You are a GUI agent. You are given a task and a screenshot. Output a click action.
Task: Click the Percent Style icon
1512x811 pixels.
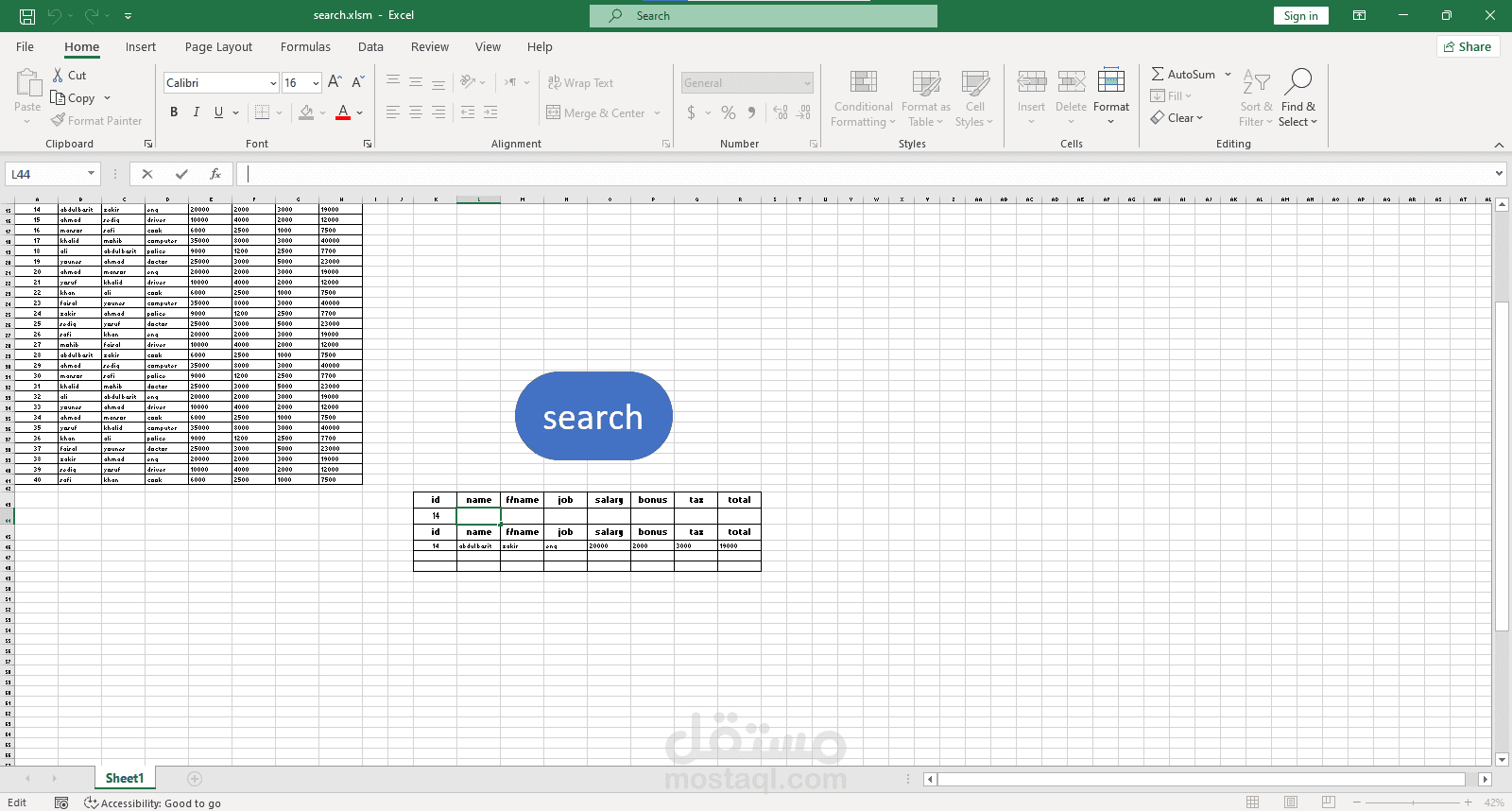pyautogui.click(x=729, y=112)
